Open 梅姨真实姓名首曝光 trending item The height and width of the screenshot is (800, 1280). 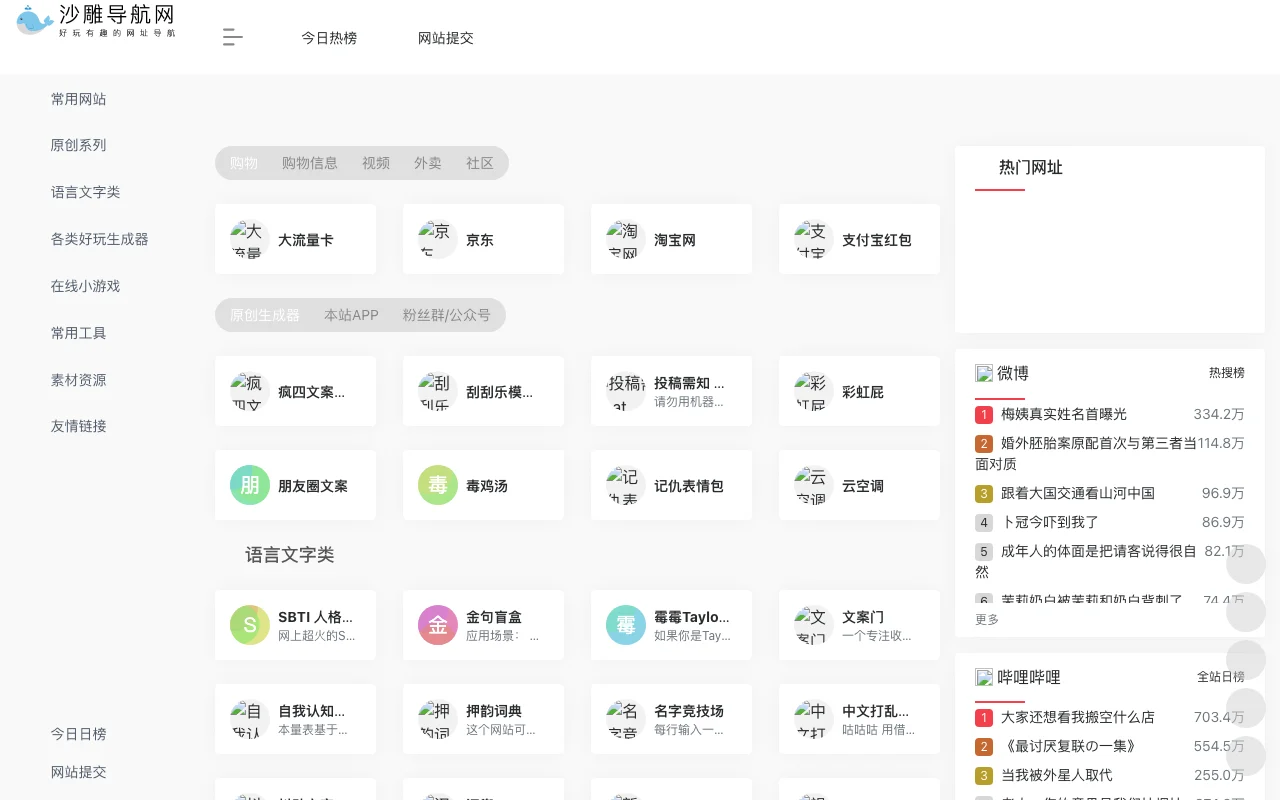[x=1064, y=414]
